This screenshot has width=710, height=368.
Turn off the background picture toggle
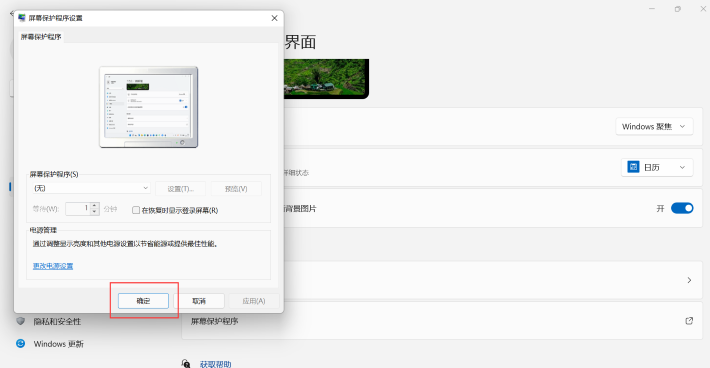(682, 208)
